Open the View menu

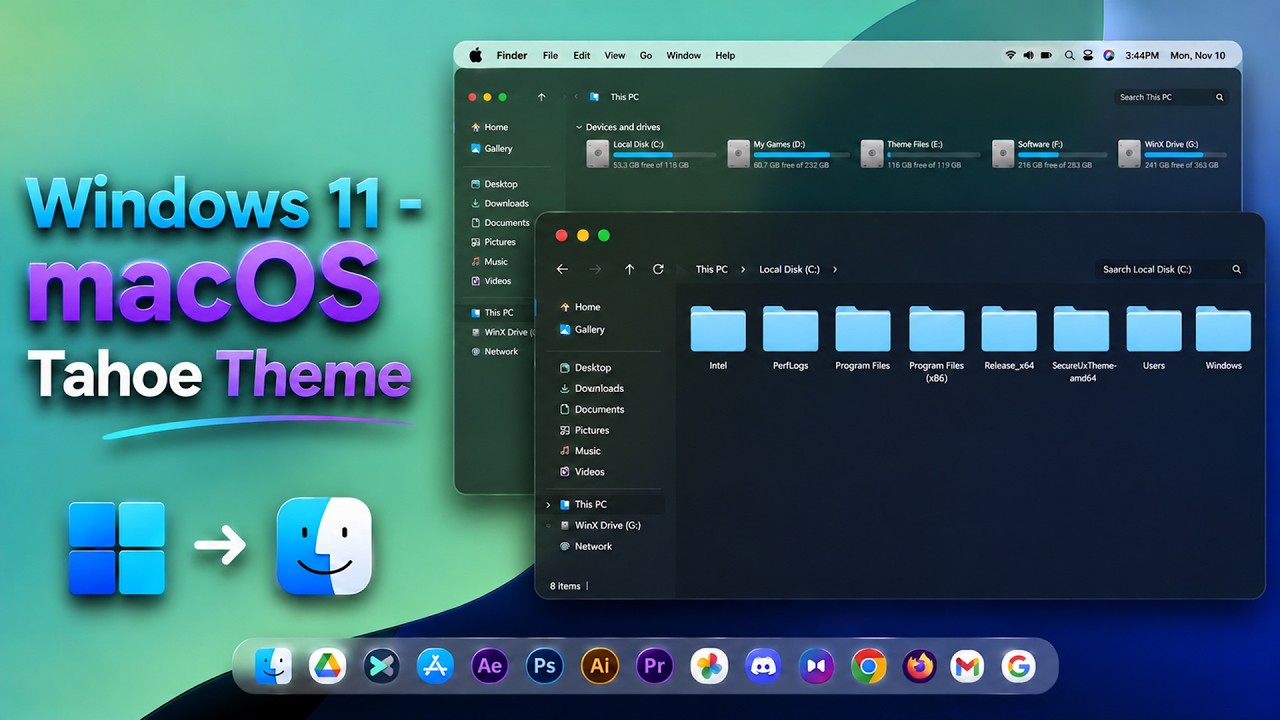(615, 55)
